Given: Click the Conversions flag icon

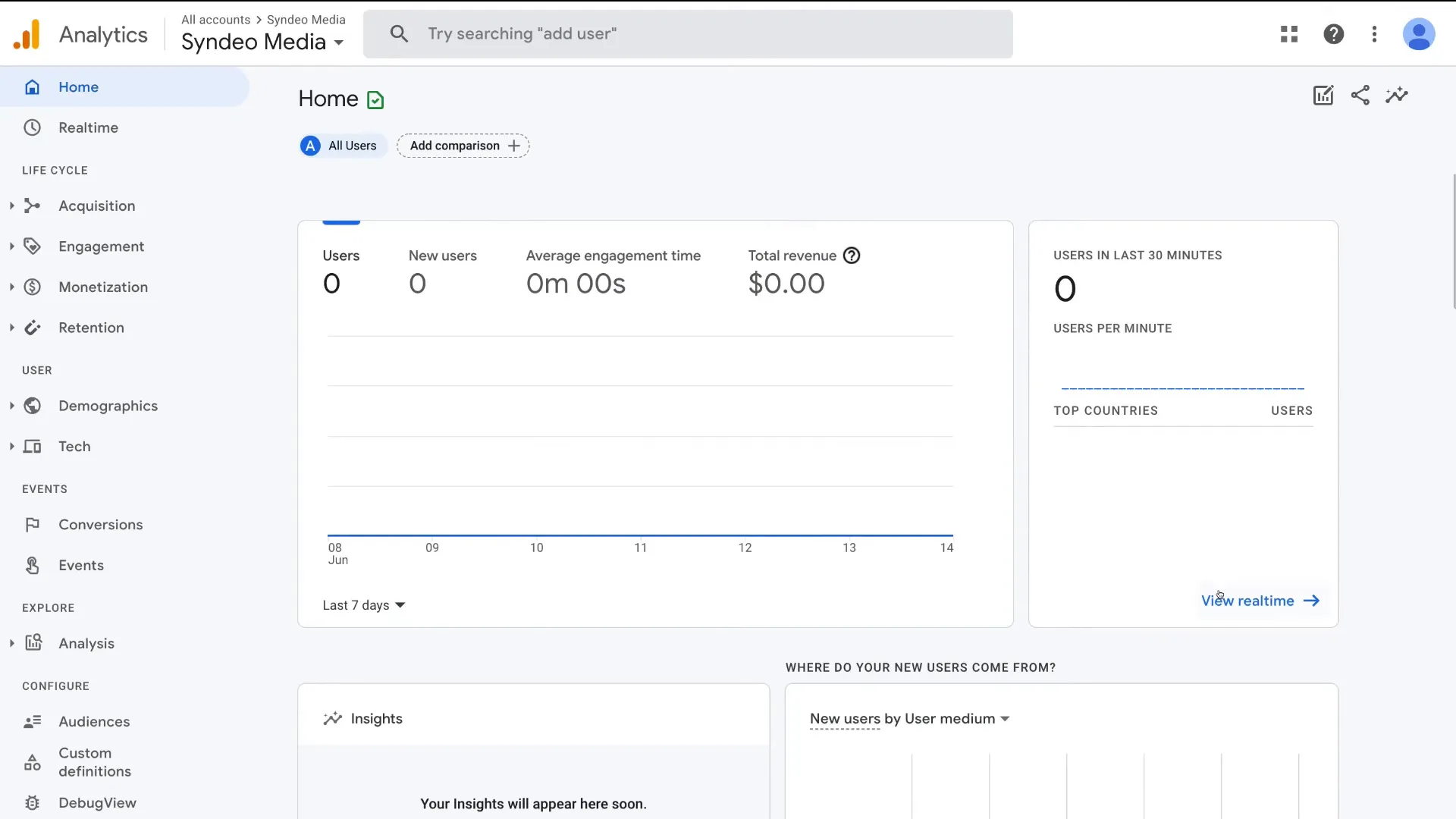Looking at the screenshot, I should pos(32,525).
